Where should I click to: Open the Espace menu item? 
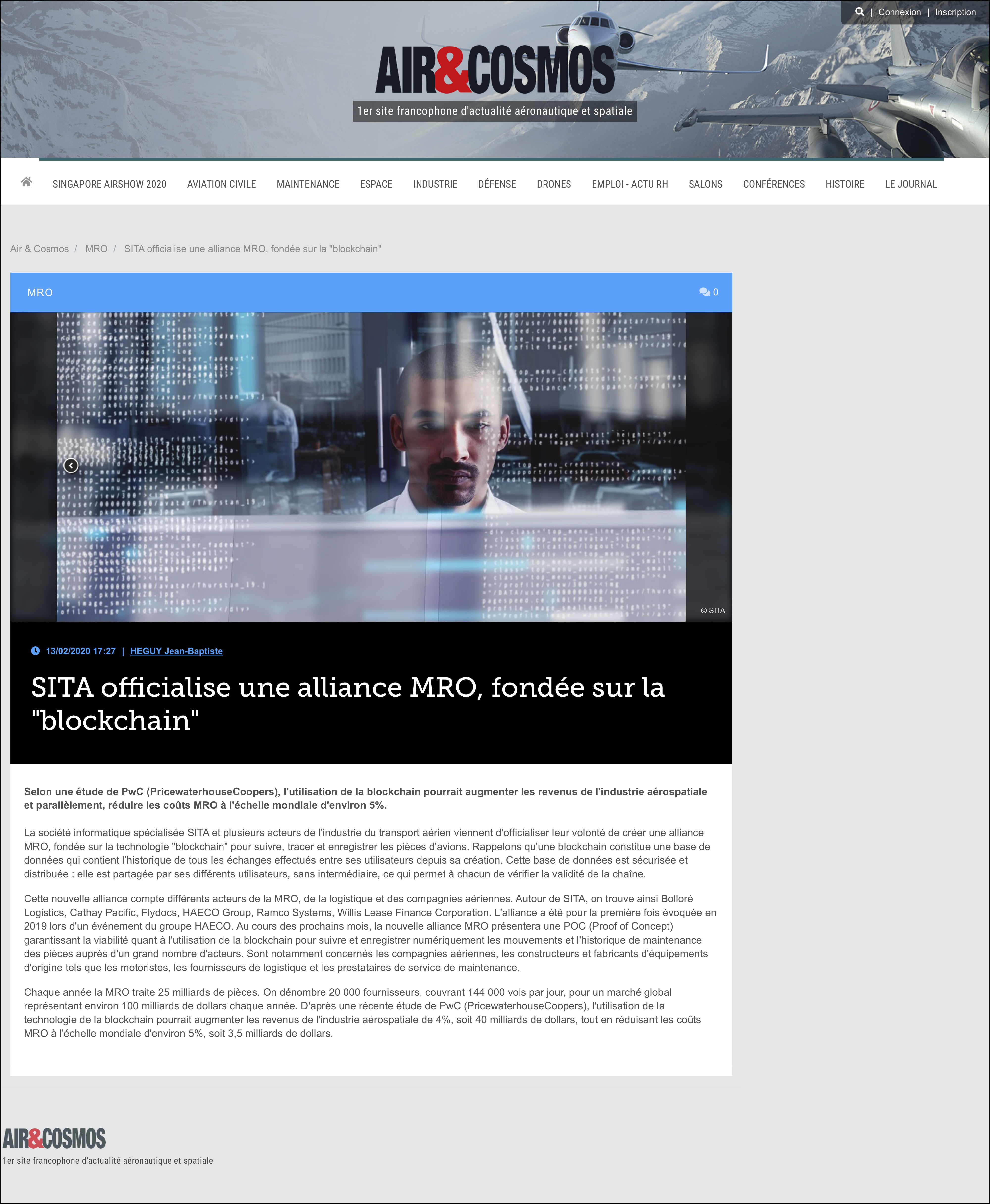[x=376, y=184]
